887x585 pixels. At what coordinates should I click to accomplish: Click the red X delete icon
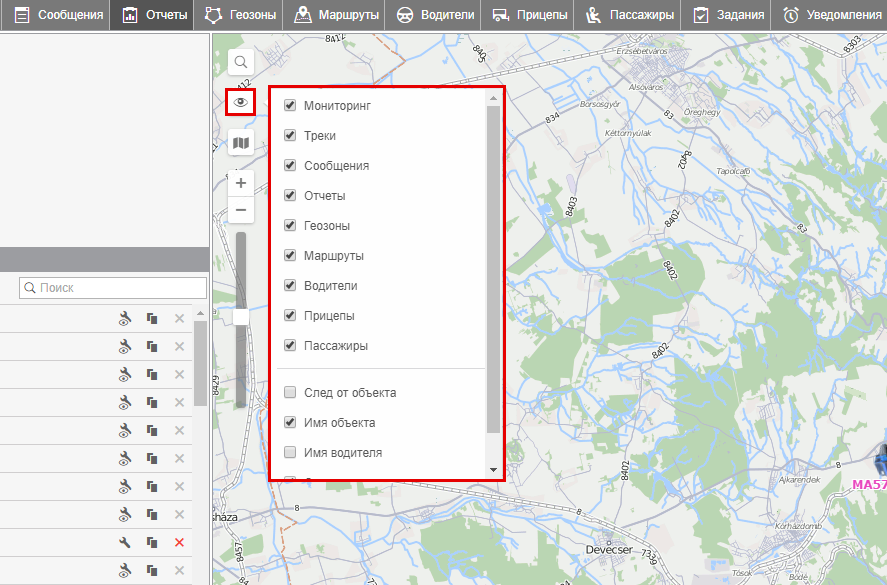click(179, 542)
